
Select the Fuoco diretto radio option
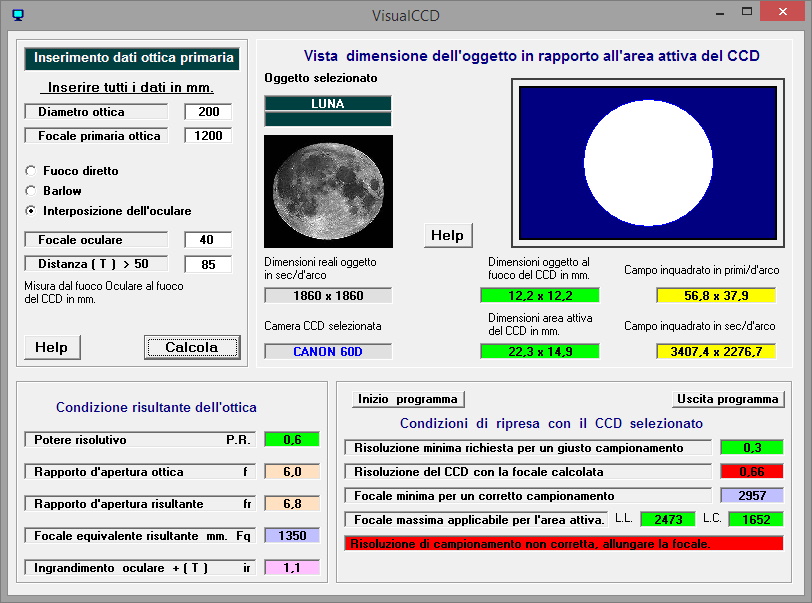pos(31,171)
